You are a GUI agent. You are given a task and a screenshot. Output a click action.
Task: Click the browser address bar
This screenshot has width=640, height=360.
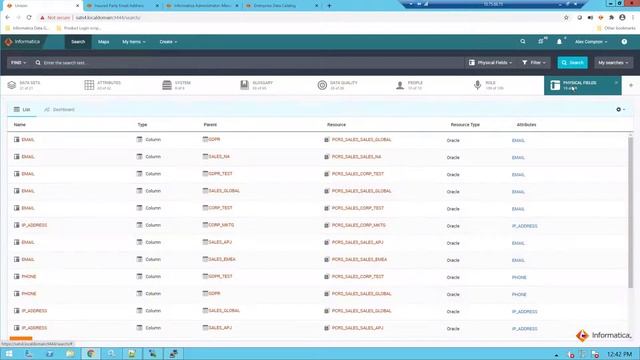point(298,18)
